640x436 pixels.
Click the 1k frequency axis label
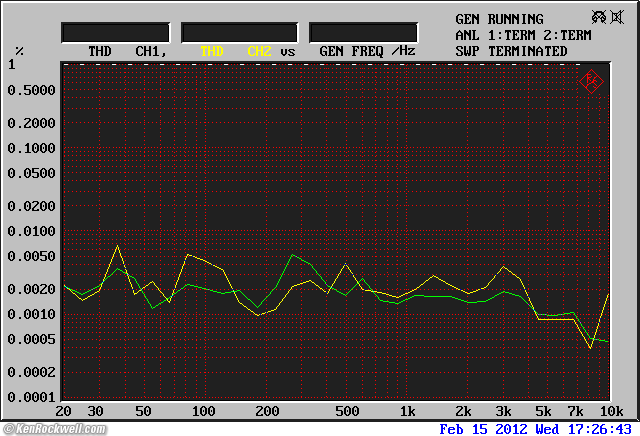[x=407, y=411]
